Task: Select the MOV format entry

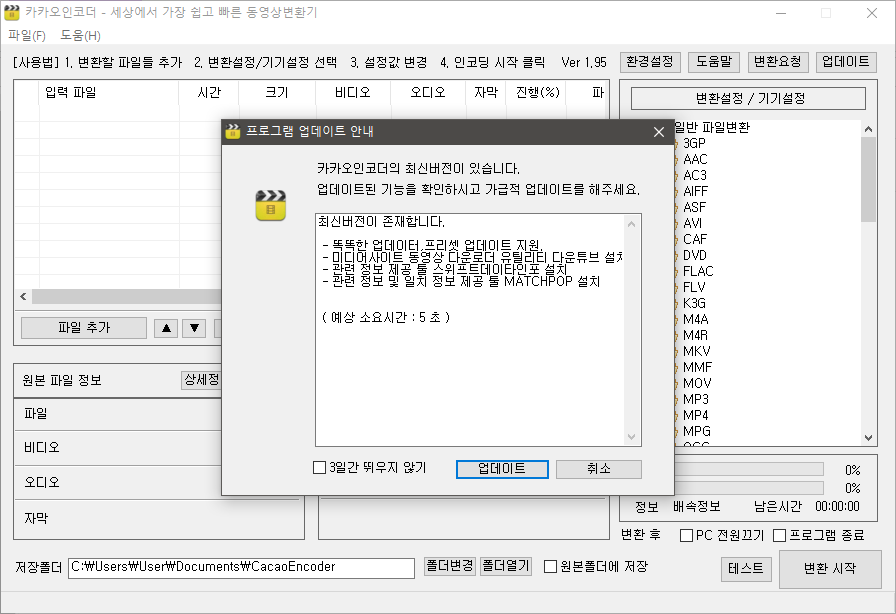Action: (697, 384)
